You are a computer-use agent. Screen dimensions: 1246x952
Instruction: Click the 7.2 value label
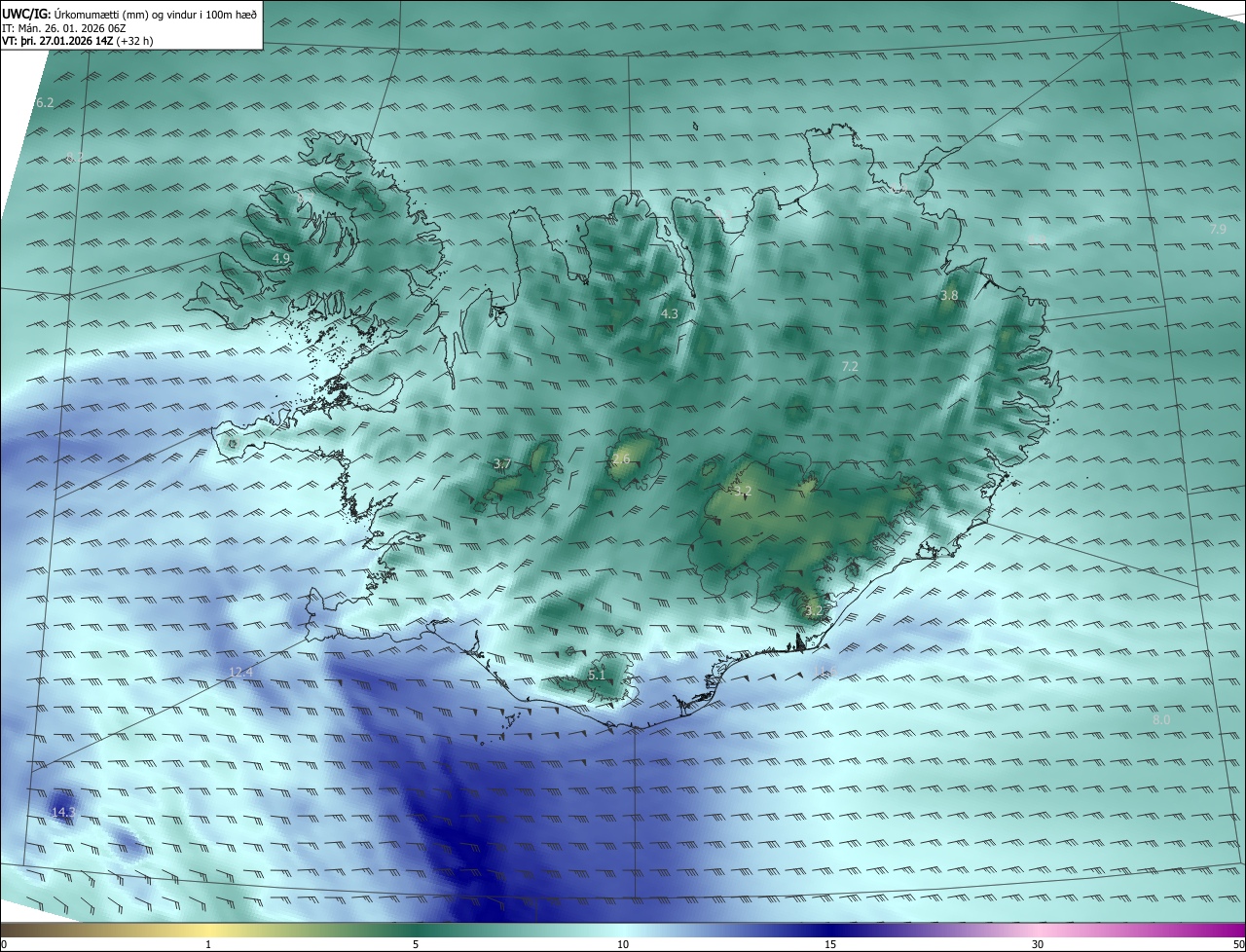point(849,366)
